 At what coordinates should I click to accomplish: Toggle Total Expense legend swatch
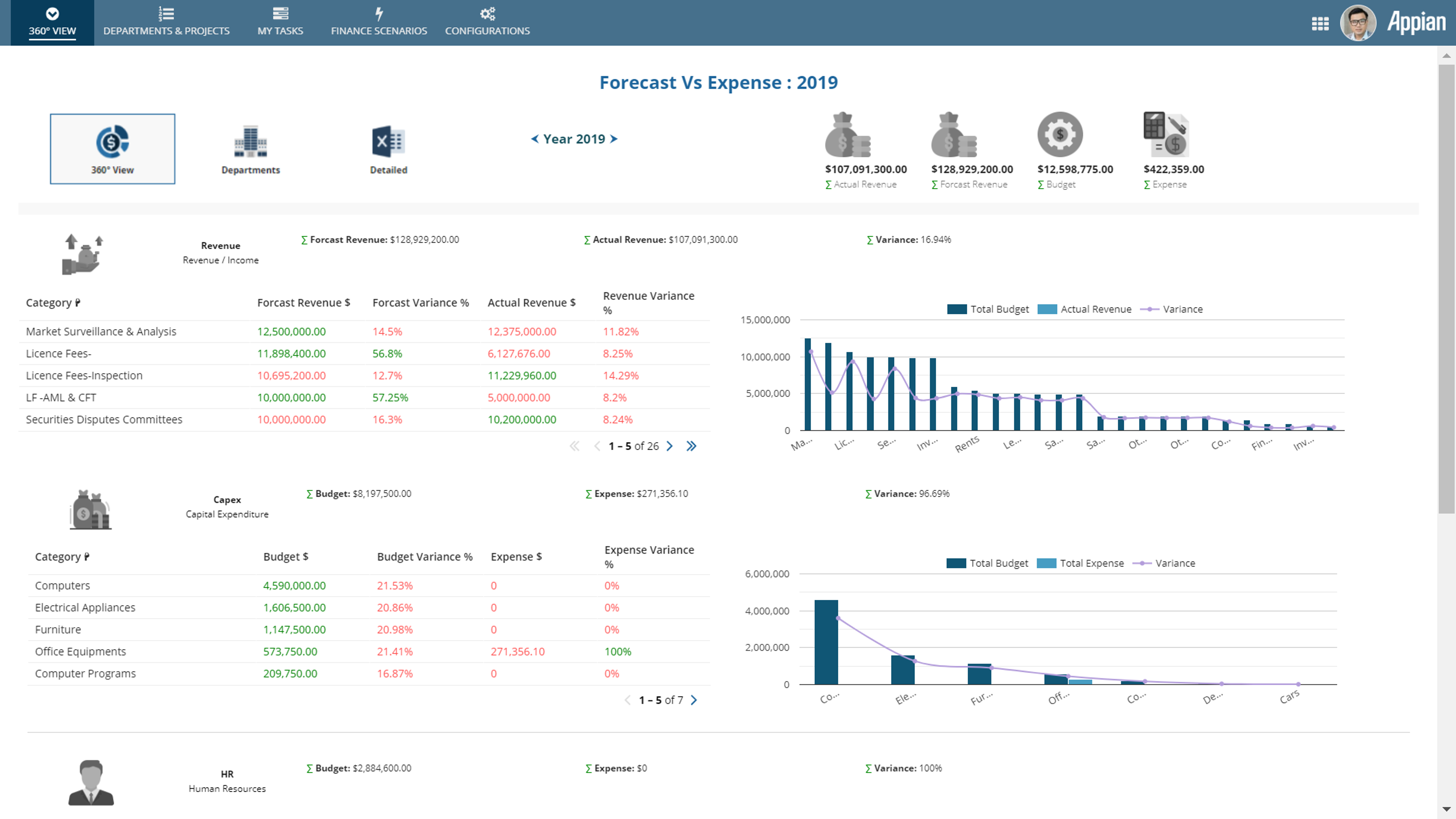[1047, 563]
